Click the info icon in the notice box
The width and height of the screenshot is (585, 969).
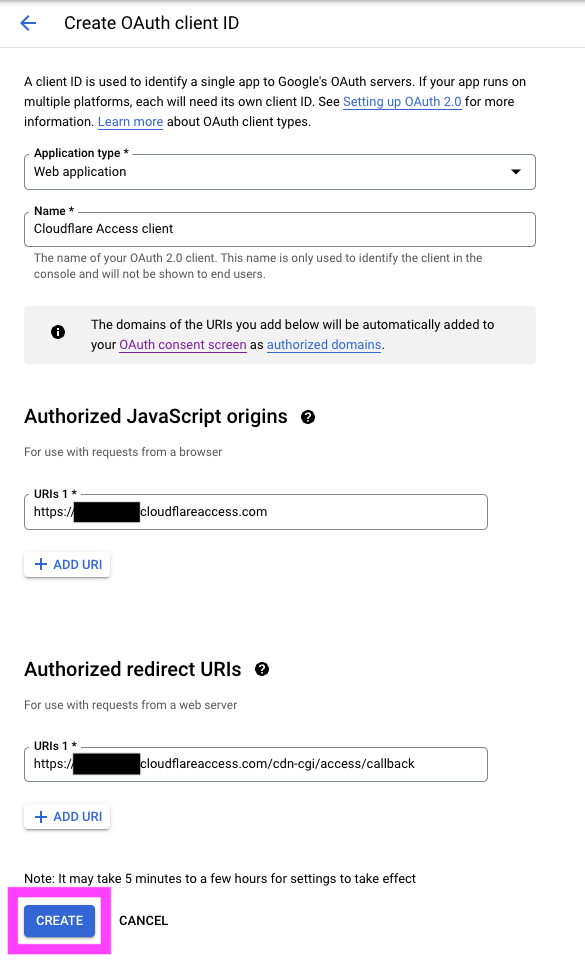coord(58,332)
